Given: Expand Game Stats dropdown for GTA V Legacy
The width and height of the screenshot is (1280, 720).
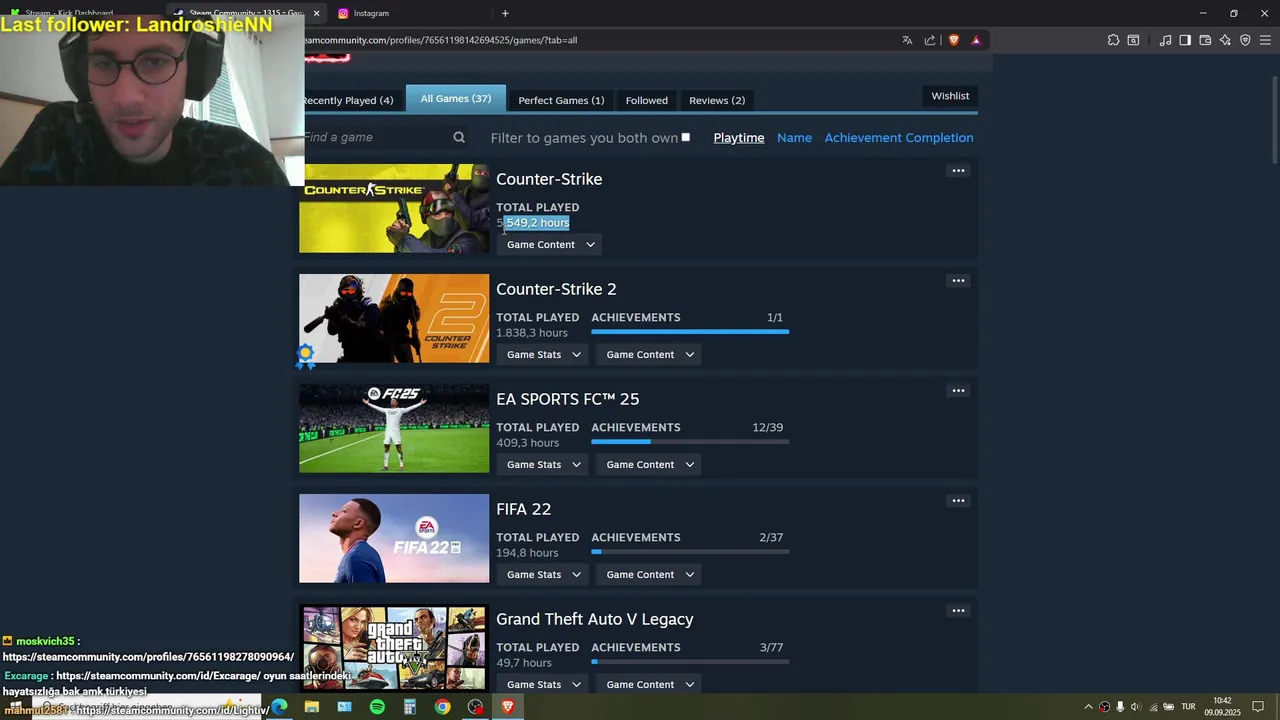Looking at the screenshot, I should tap(543, 684).
